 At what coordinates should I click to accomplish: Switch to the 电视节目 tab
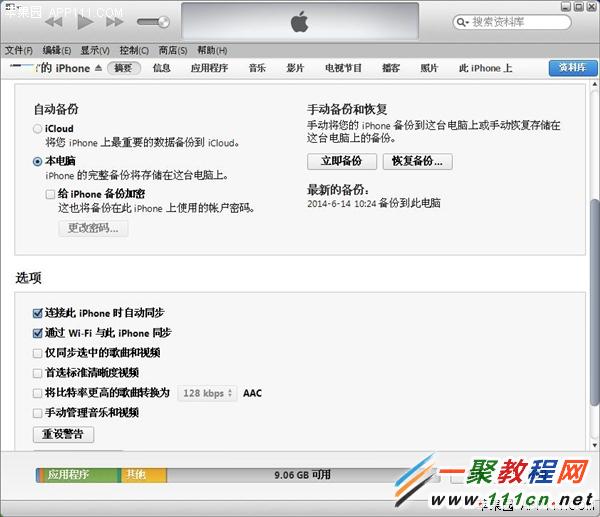click(343, 68)
